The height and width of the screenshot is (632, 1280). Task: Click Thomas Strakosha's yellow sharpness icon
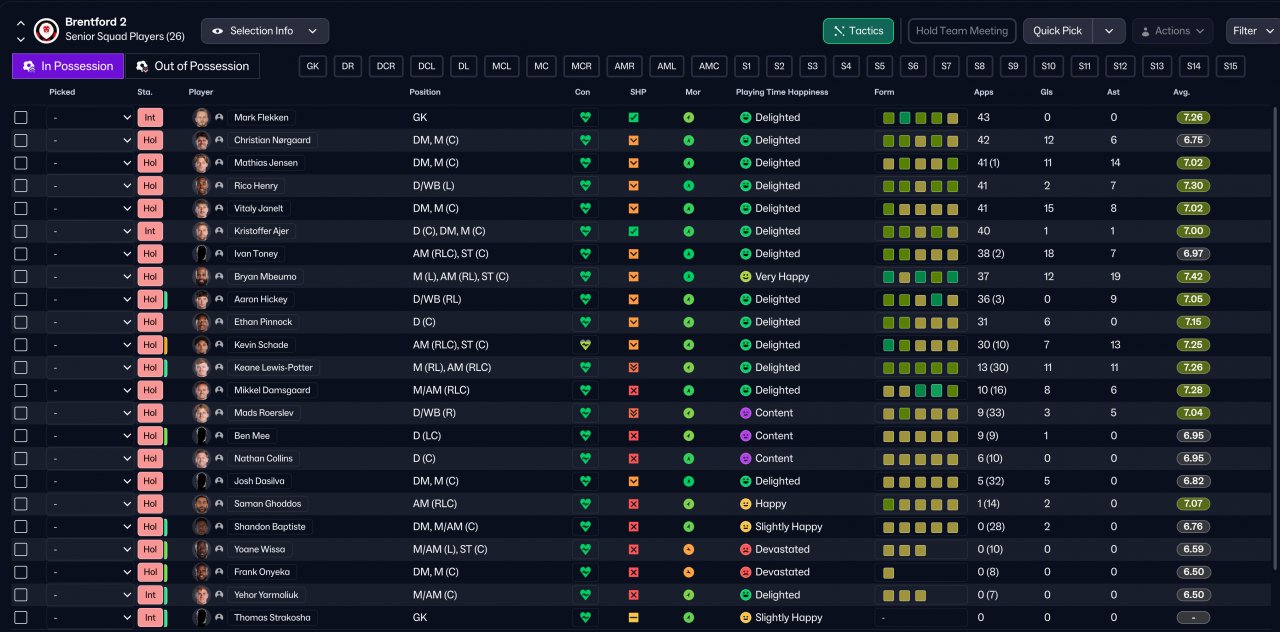(633, 618)
